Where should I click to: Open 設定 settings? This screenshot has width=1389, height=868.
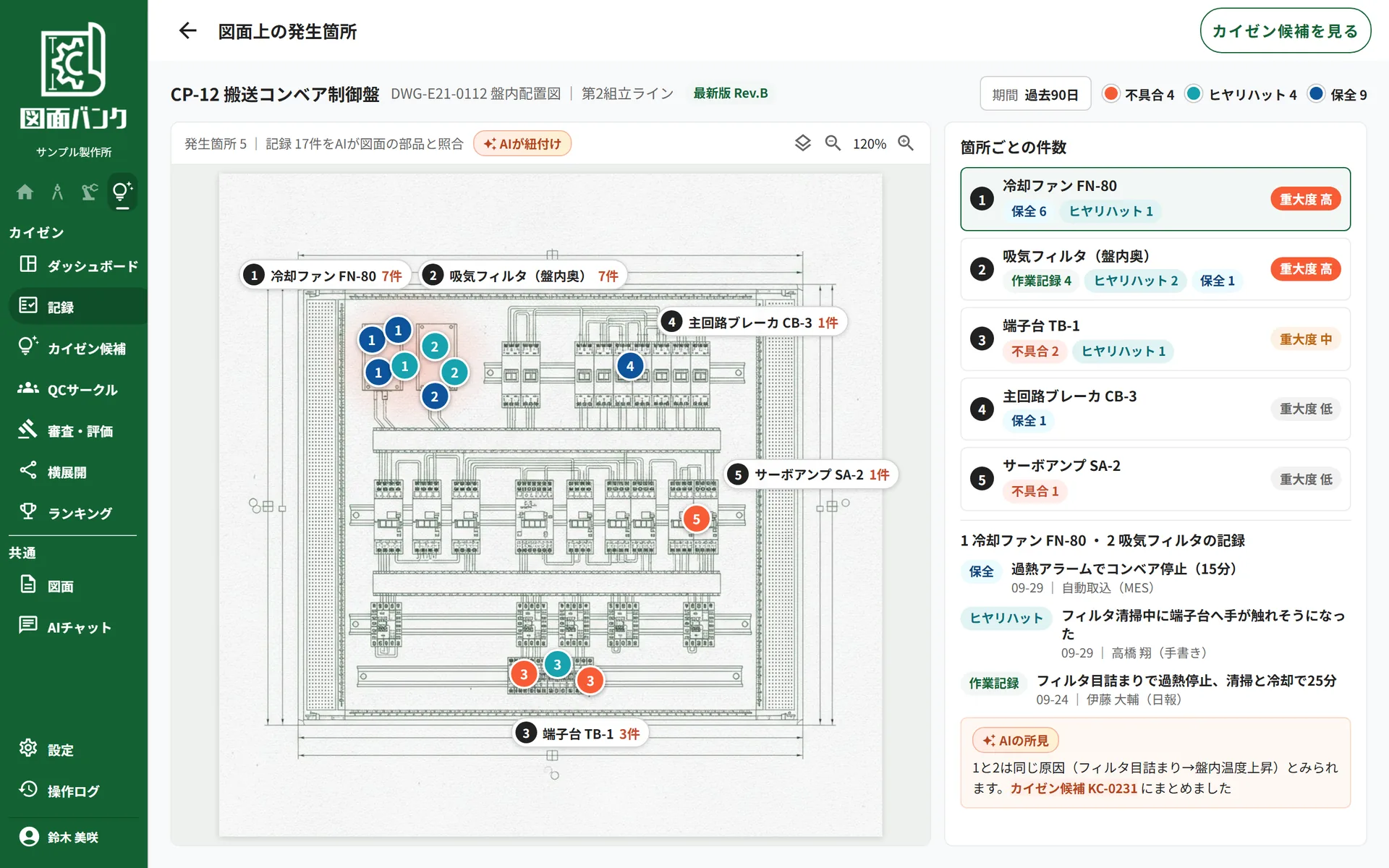pos(78,749)
